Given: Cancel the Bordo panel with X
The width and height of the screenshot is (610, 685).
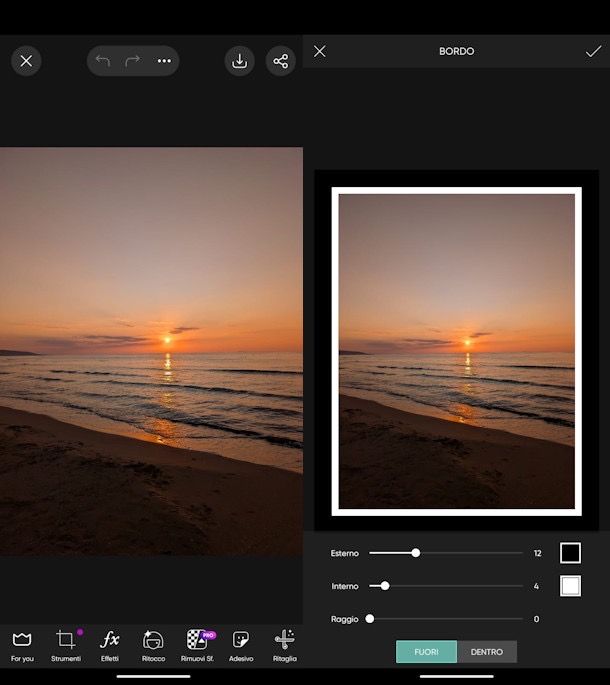Looking at the screenshot, I should point(320,51).
